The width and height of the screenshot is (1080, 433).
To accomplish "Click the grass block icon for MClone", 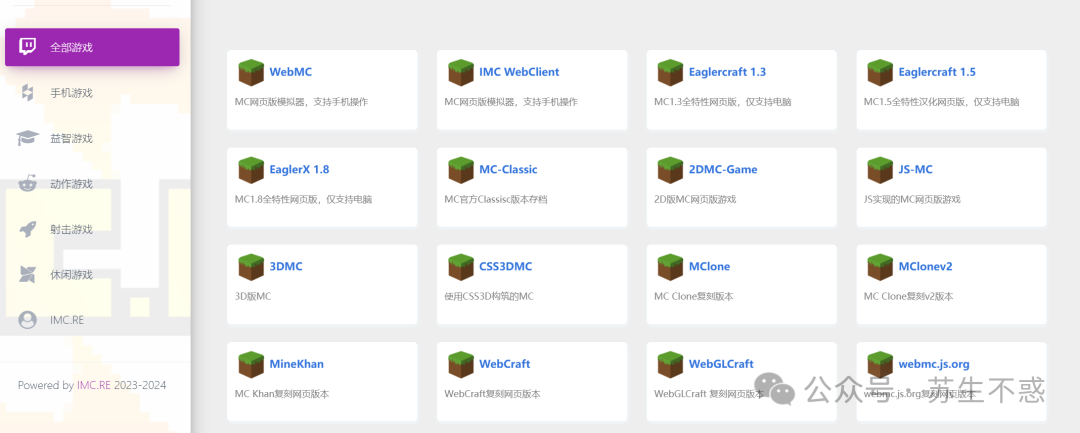I will click(670, 267).
